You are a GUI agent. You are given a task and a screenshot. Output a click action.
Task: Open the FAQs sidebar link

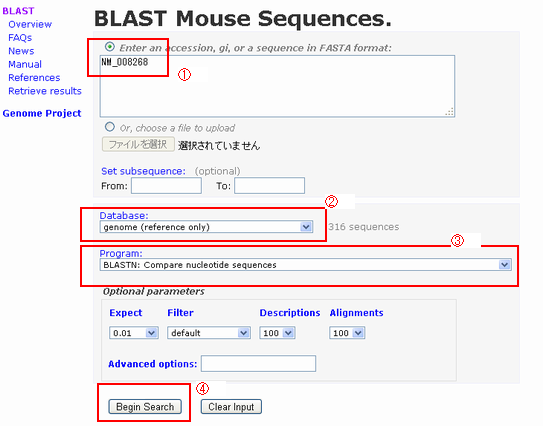[x=20, y=37]
